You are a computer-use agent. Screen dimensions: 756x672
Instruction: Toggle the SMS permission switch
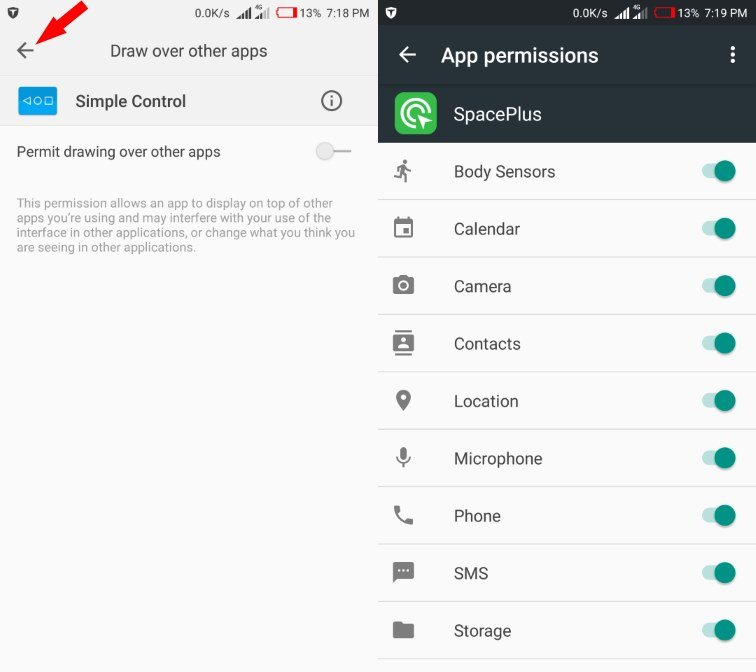(718, 573)
